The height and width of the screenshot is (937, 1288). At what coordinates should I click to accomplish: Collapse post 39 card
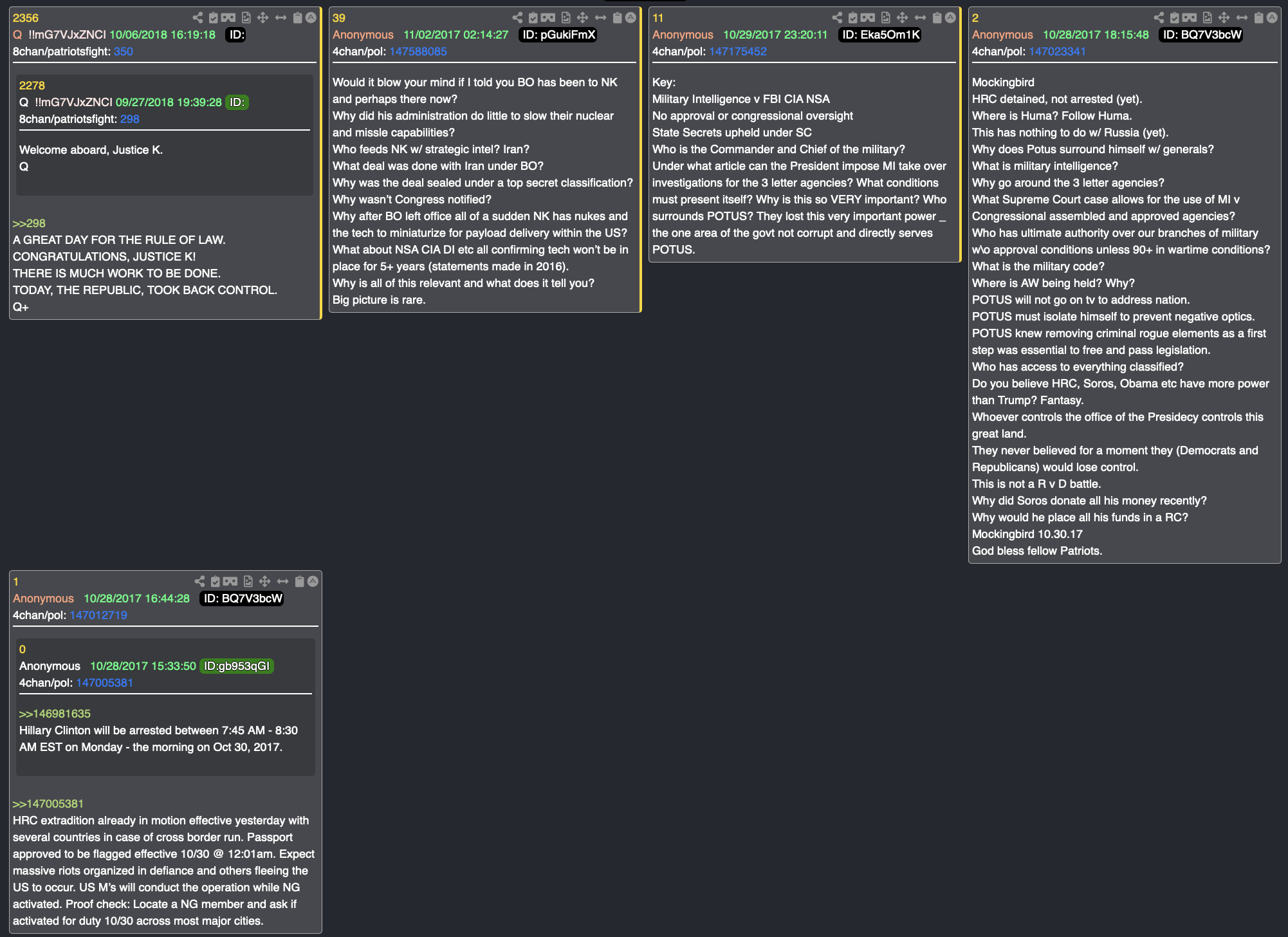point(630,17)
